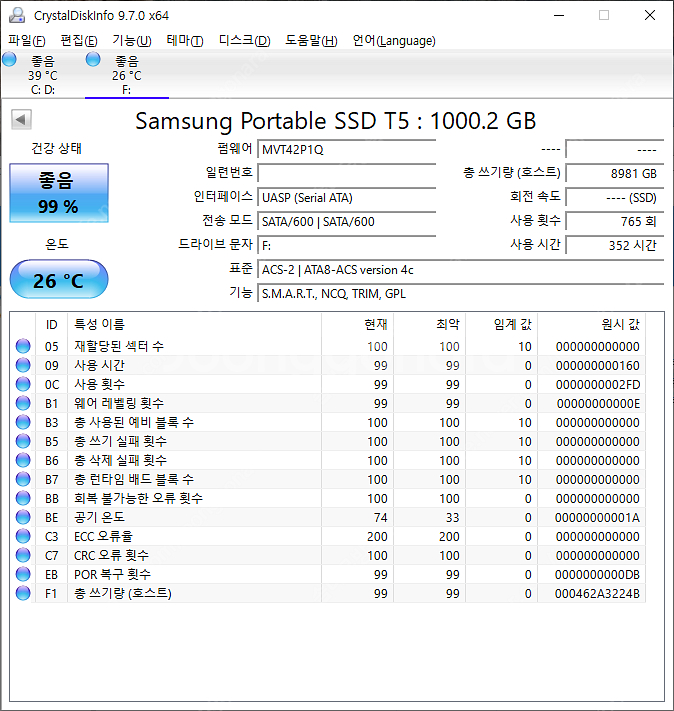This screenshot has height=711, width=674.
Task: Click status orb of attribute C7 row
Action: point(23,555)
